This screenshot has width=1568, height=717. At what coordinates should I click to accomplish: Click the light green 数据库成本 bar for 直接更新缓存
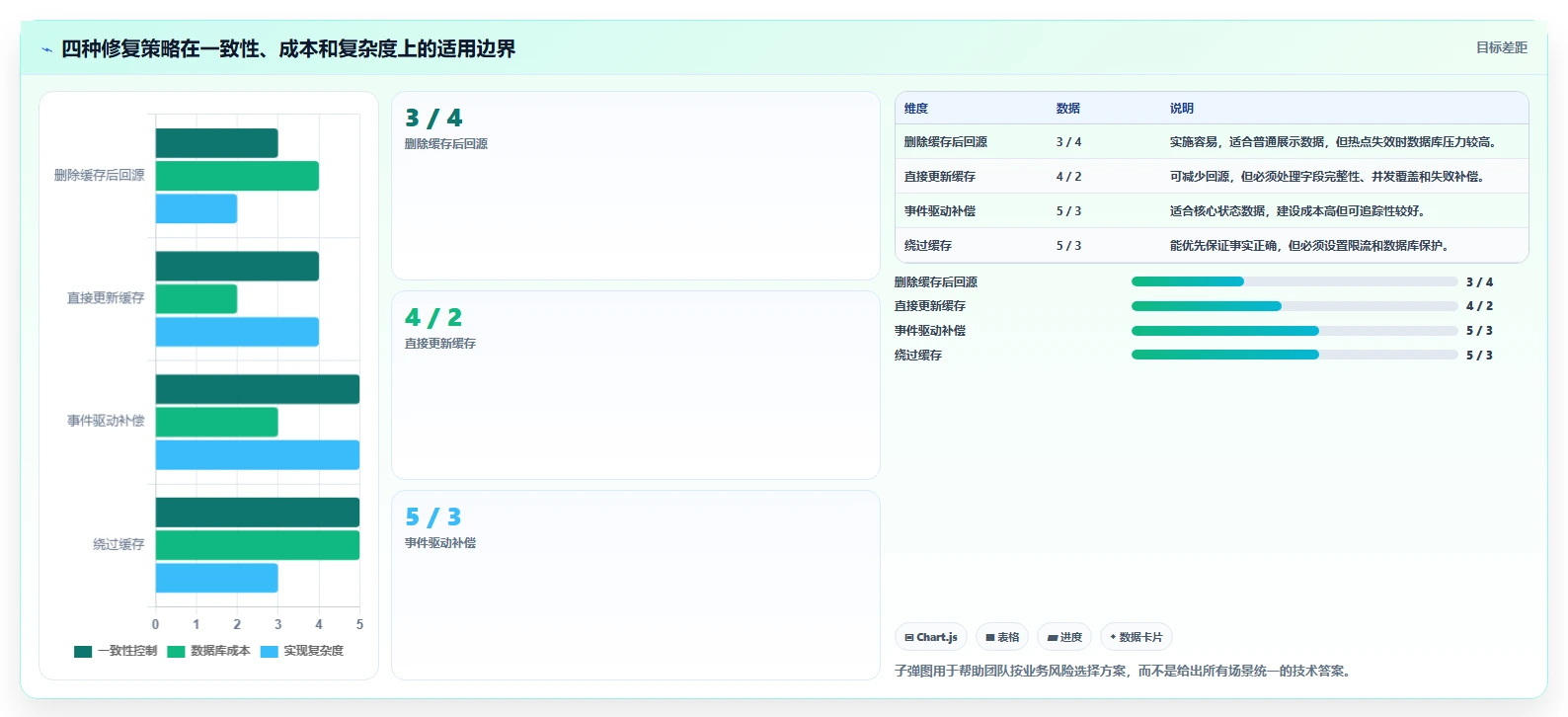196,299
